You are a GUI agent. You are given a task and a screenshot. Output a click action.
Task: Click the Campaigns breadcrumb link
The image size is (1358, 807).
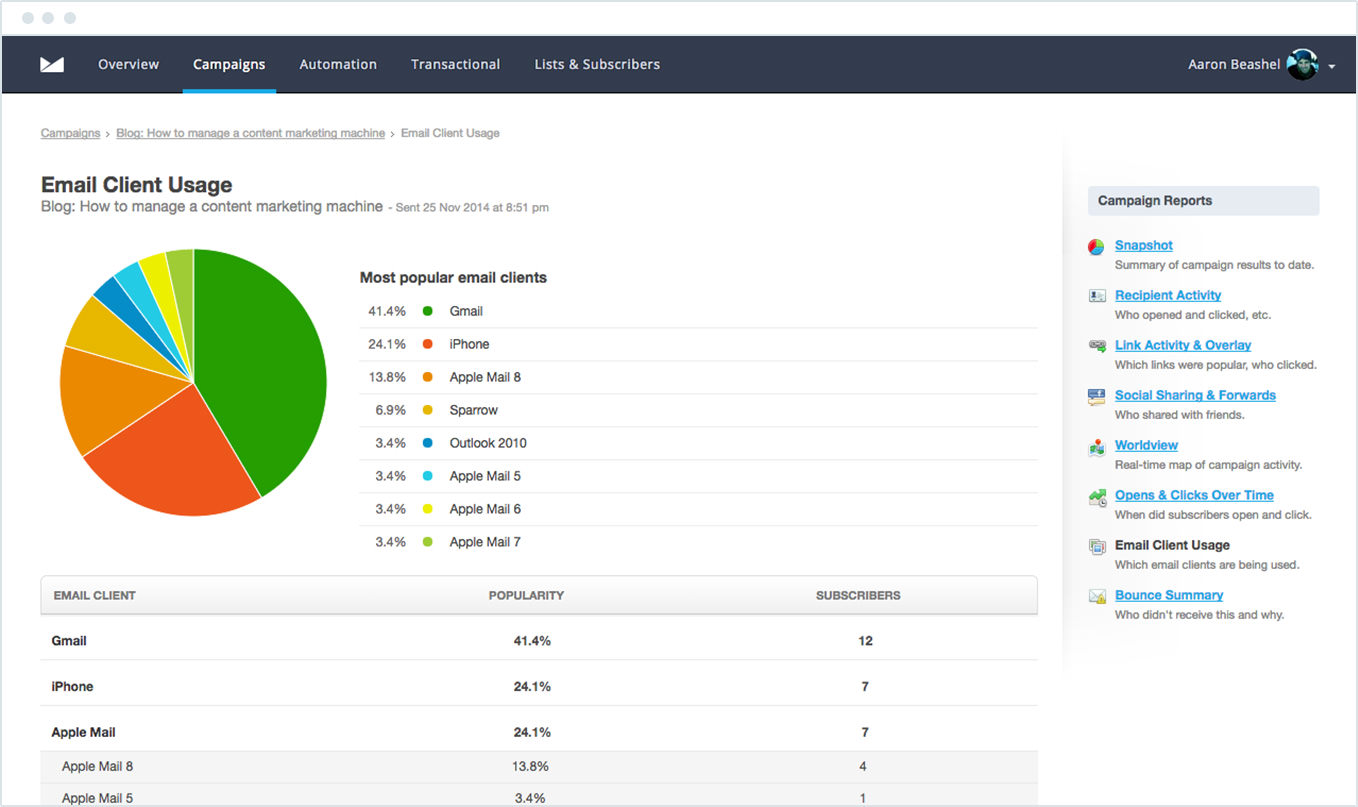pyautogui.click(x=70, y=132)
